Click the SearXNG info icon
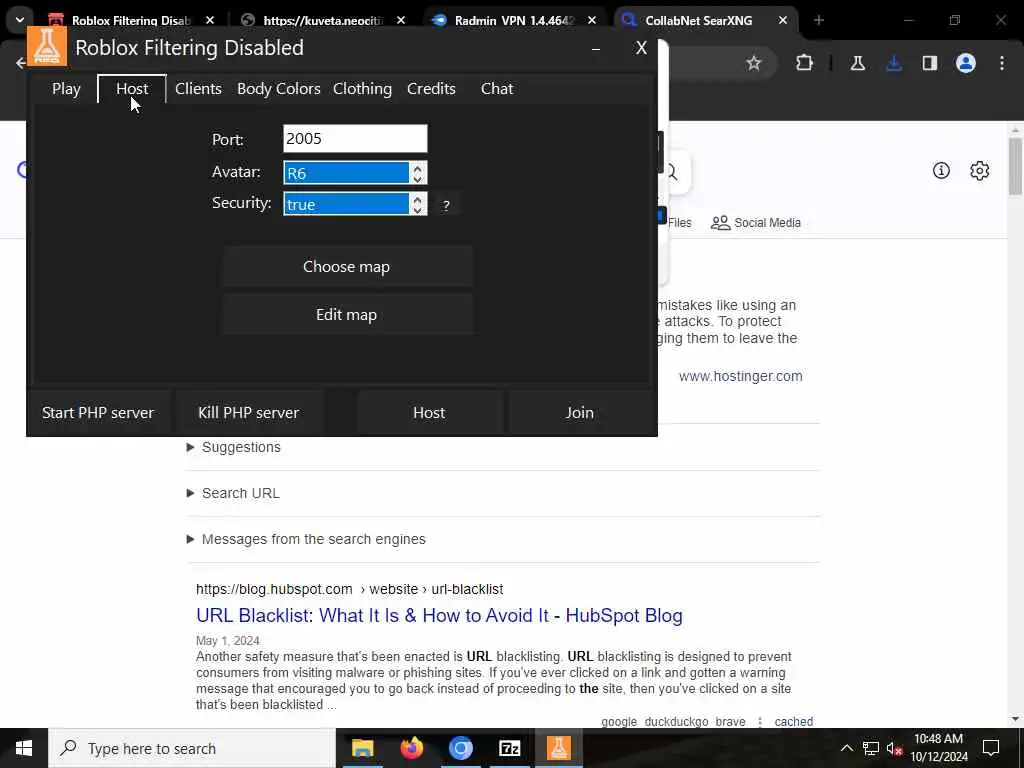The height and width of the screenshot is (768, 1024). coord(941,170)
